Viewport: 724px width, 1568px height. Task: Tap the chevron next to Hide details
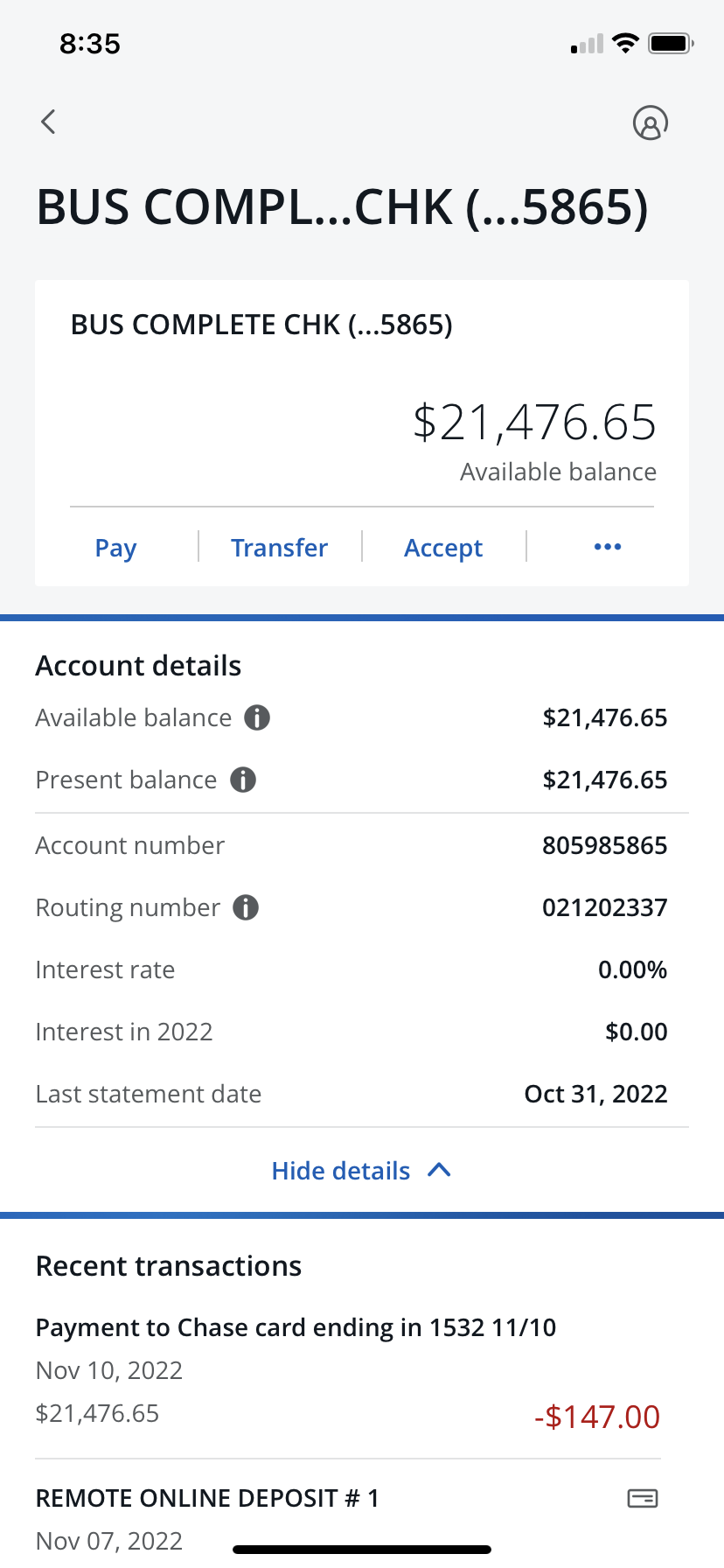(x=439, y=1170)
